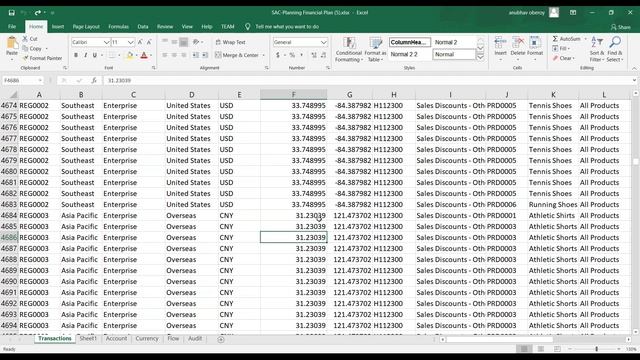Click the Select All corner triangle
Image resolution: width=640 pixels, height=360 pixels.
tap(13, 95)
